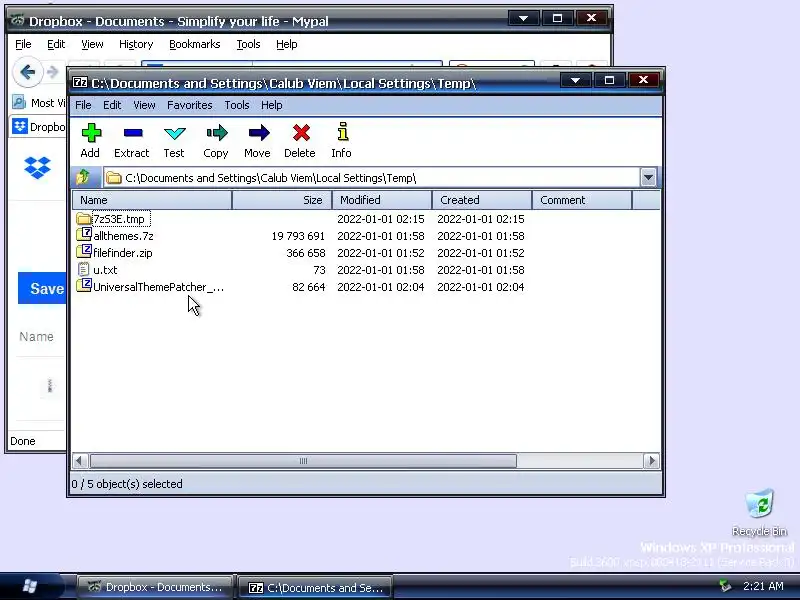This screenshot has height=600, width=800.
Task: Select the u.txt file icon
Action: coord(83,269)
